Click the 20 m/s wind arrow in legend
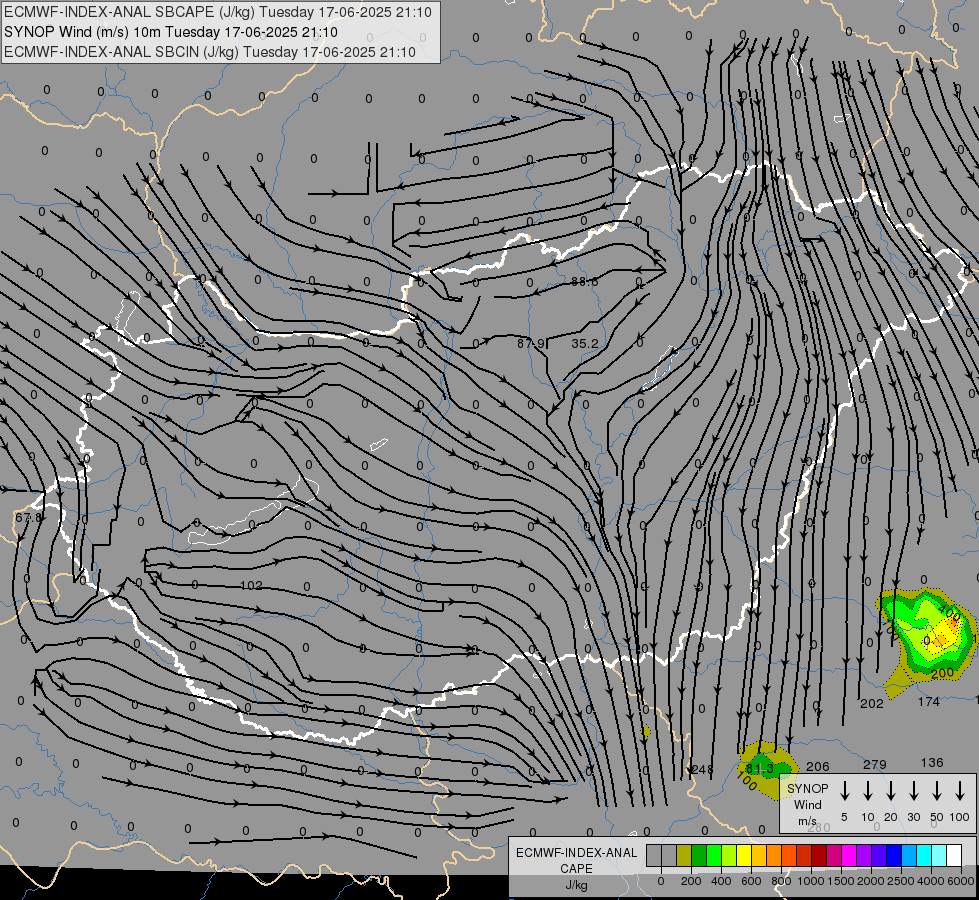 coord(891,790)
